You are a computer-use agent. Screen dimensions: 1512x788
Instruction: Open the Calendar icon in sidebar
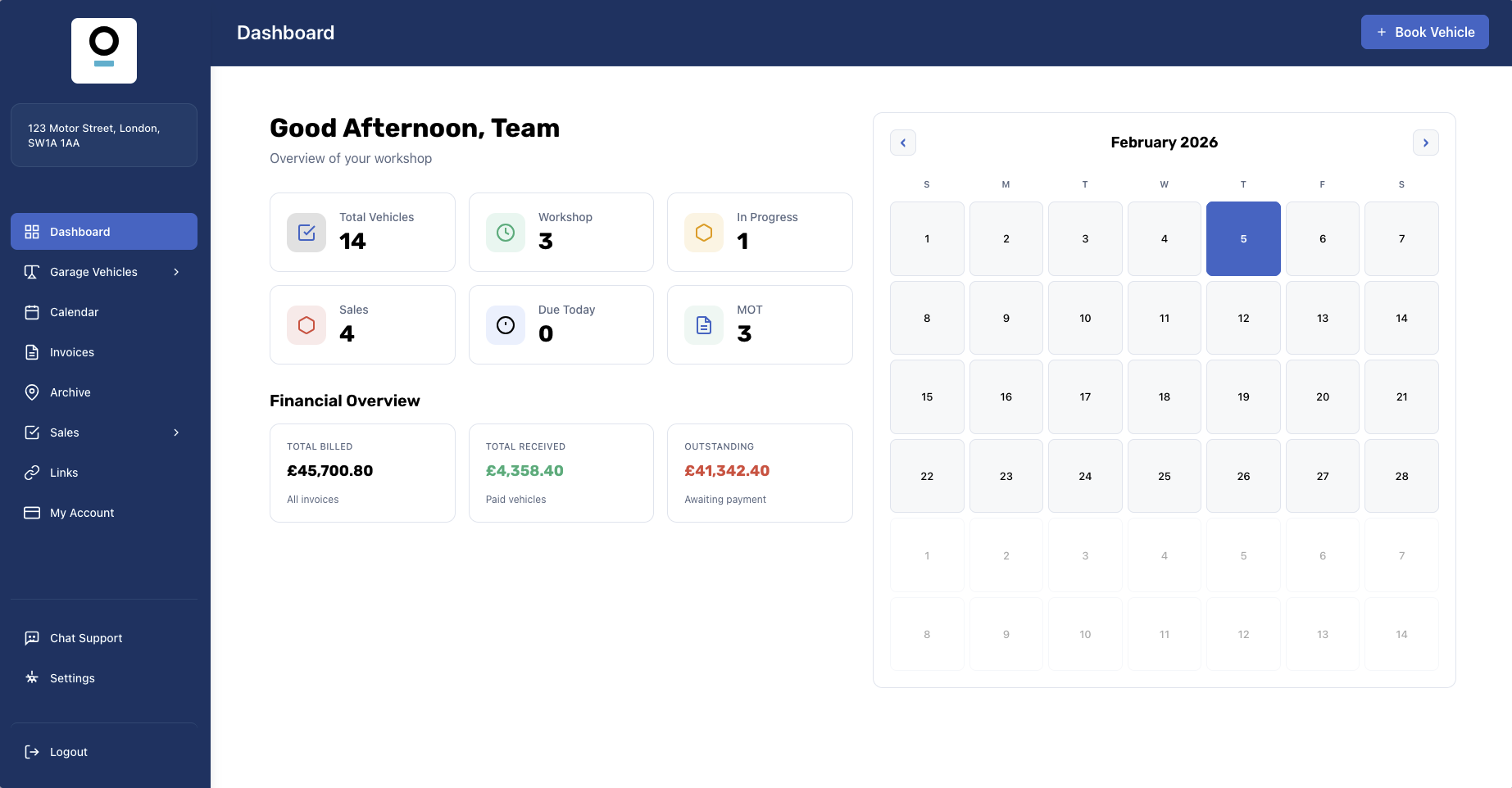click(x=32, y=312)
